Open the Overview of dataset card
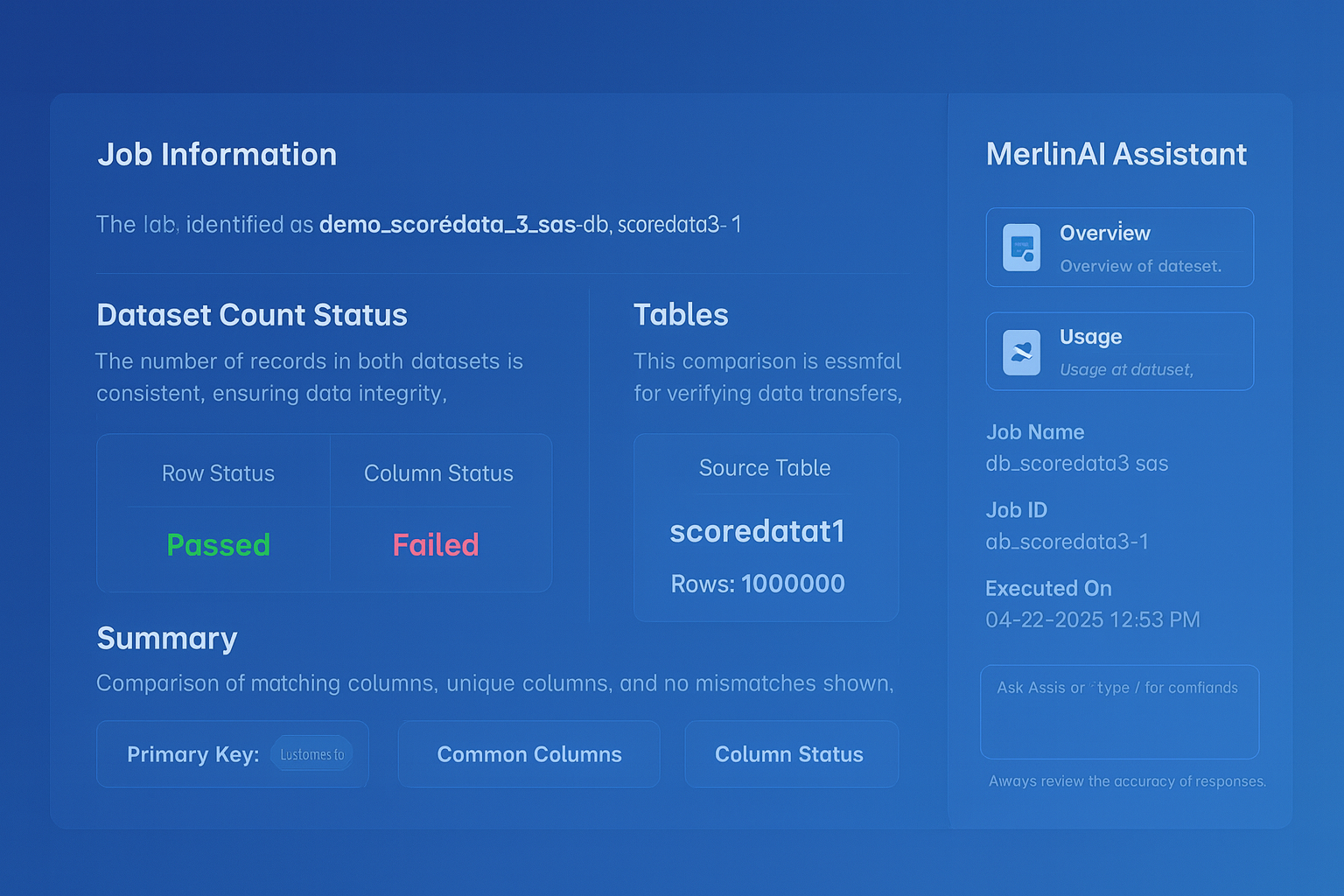The image size is (1344, 896). coord(1120,248)
